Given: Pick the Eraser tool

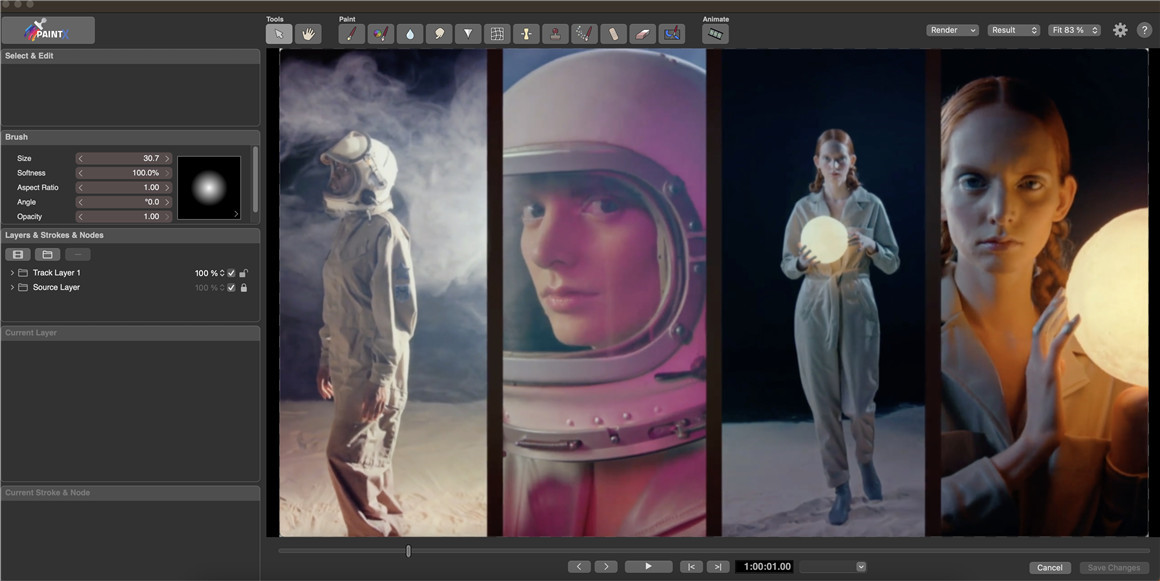Looking at the screenshot, I should [x=642, y=33].
